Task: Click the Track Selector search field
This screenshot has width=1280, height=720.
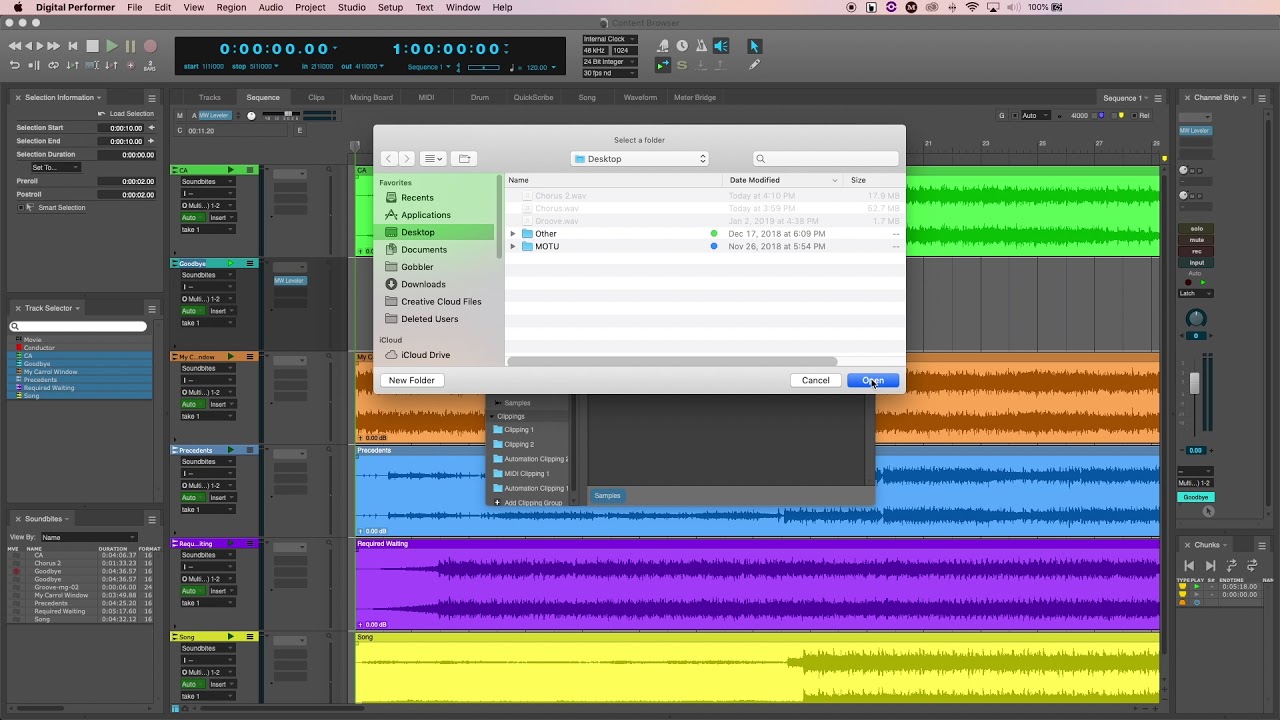Action: (x=78, y=326)
